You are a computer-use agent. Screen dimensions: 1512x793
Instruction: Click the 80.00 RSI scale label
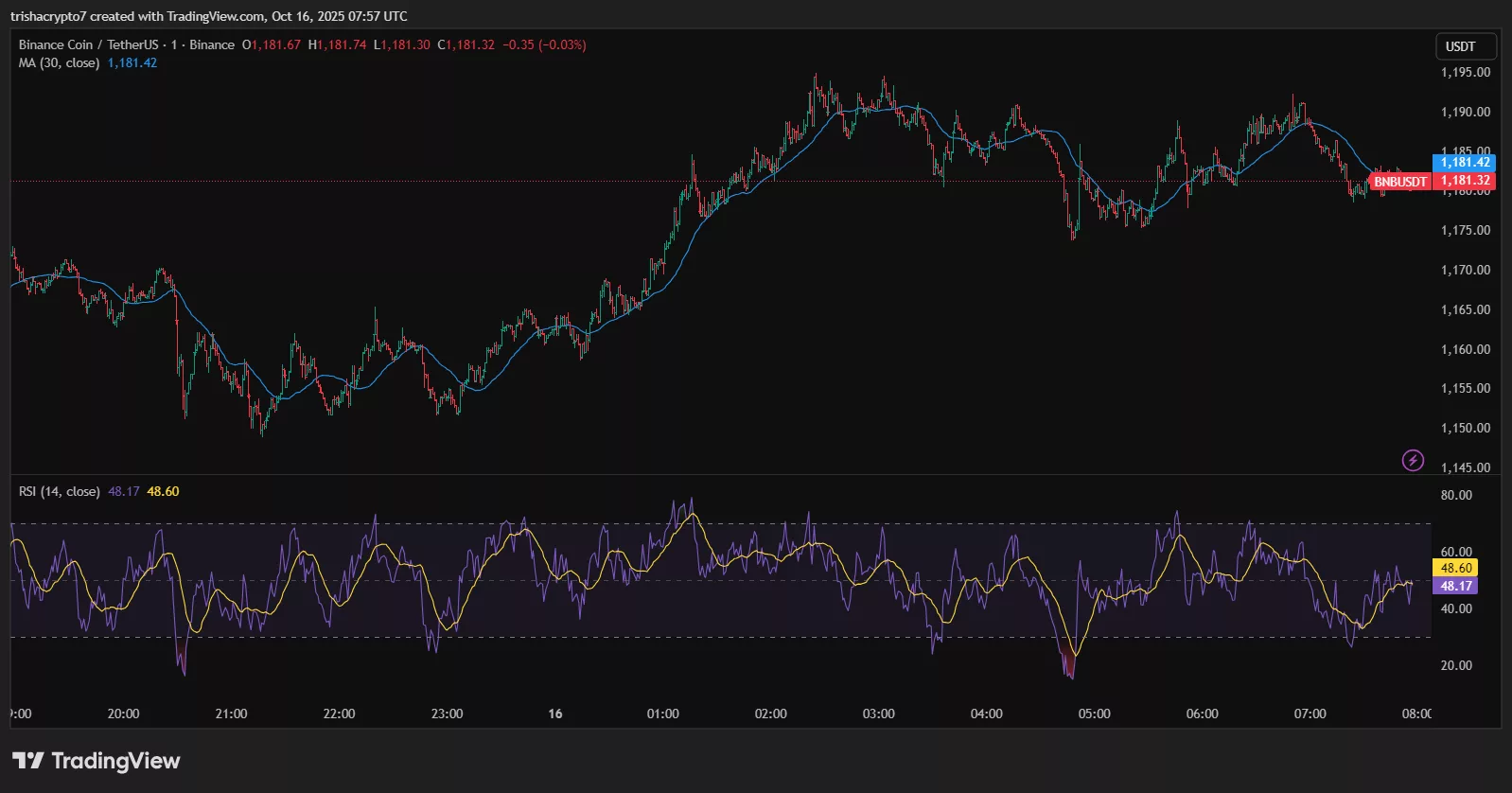1456,495
